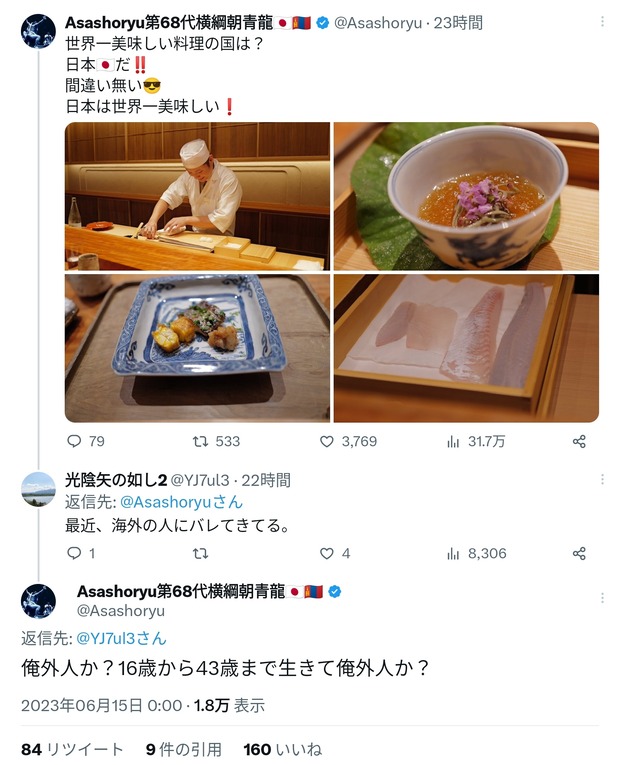View the 160 いいね likes list
Image resolution: width=620 pixels, height=765 pixels.
282,749
